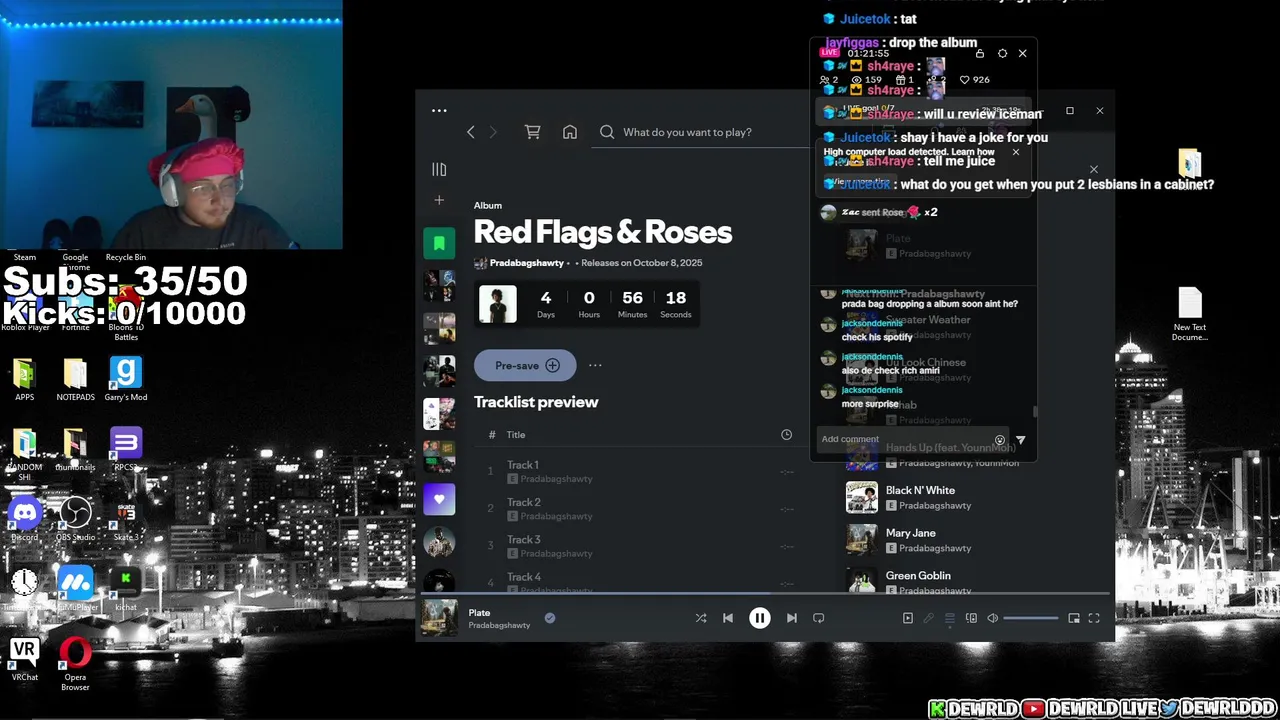This screenshot has height=720, width=1280.
Task: Open the Plate song title in player bar
Action: [479, 612]
